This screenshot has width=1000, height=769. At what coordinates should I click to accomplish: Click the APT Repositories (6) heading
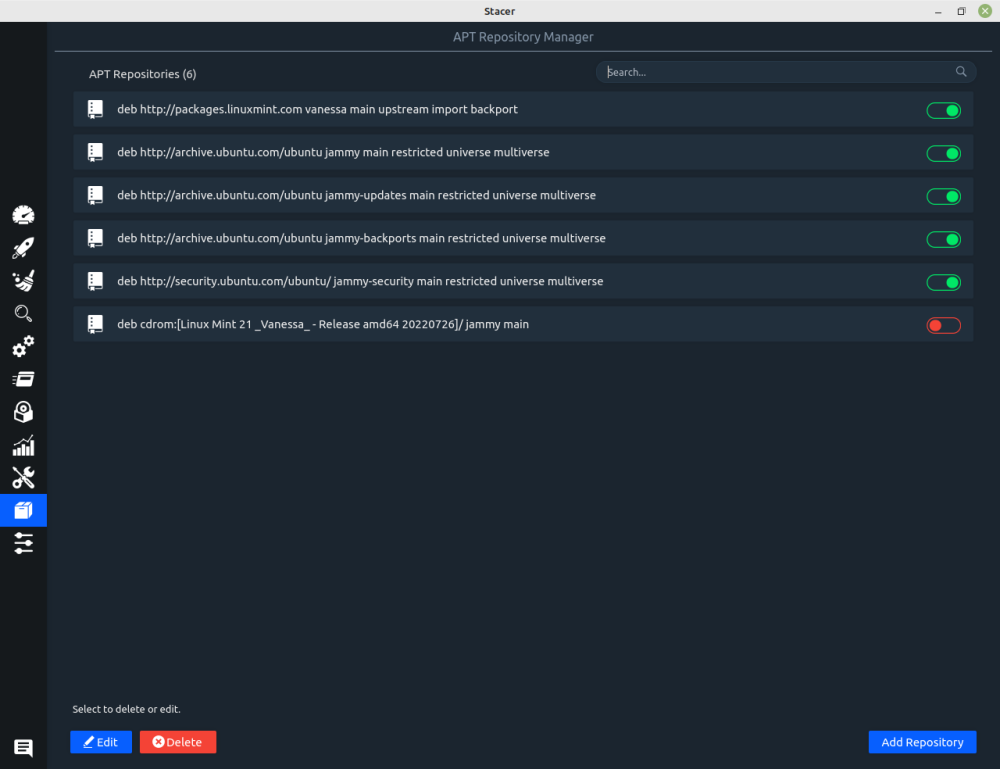tap(142, 74)
